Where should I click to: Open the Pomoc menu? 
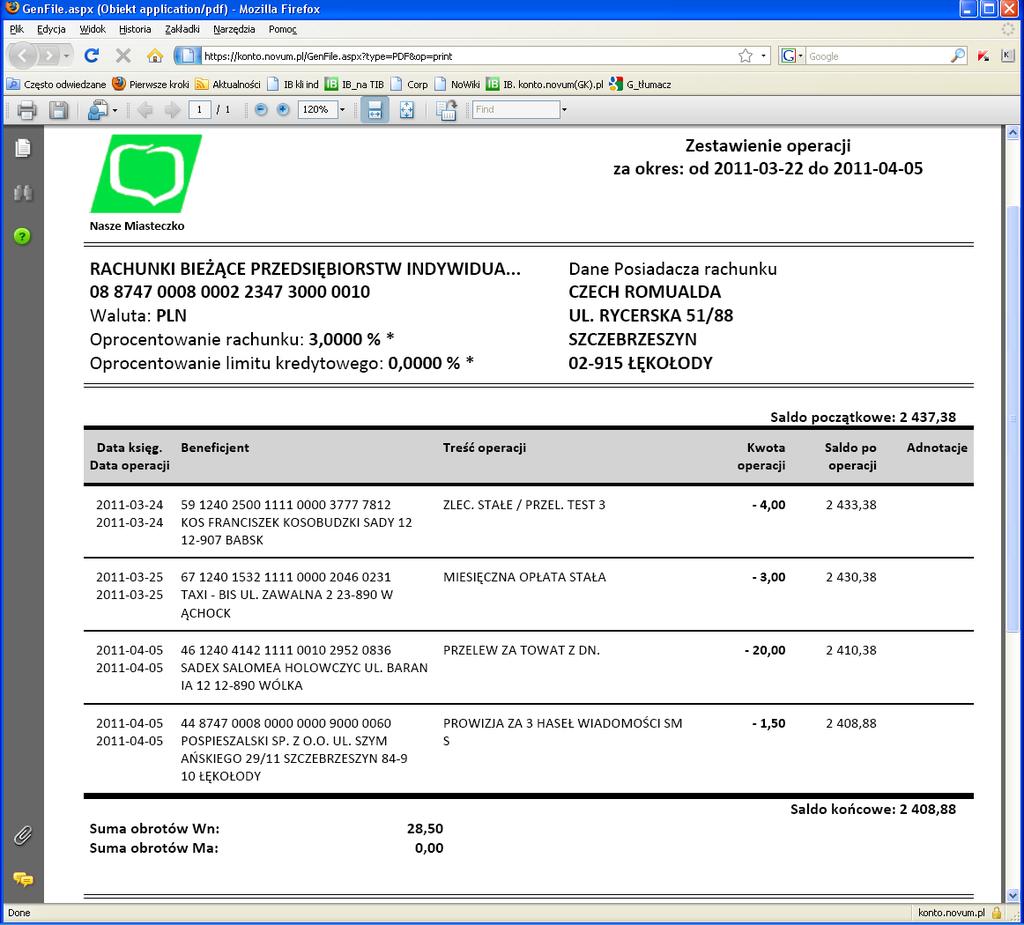pos(282,29)
